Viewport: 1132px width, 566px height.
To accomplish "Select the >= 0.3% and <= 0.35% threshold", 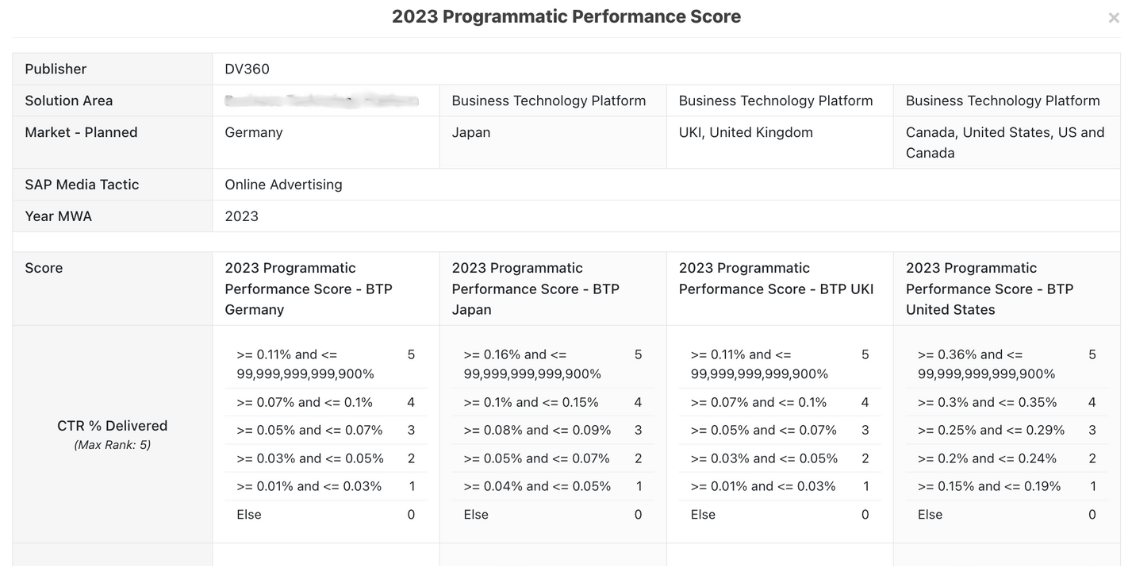I will 987,403.
